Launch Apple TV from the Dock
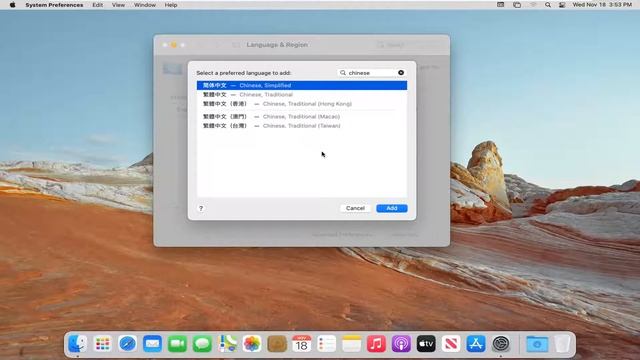The height and width of the screenshot is (360, 640). tap(426, 344)
